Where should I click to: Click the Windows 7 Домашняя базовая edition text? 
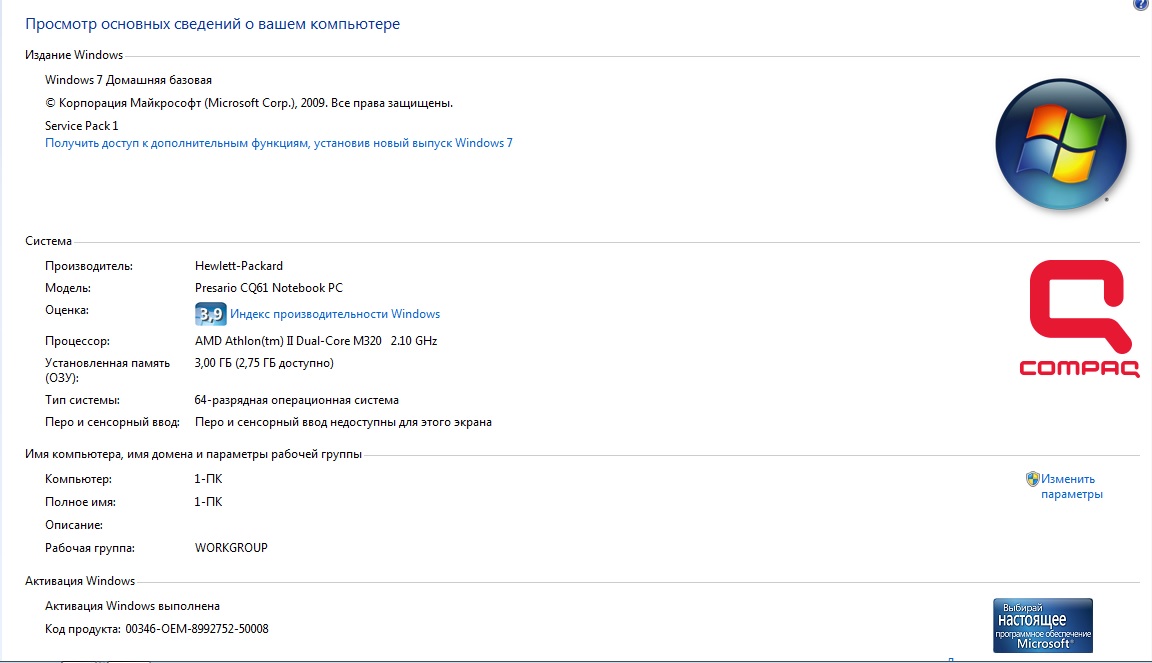pyautogui.click(x=128, y=80)
